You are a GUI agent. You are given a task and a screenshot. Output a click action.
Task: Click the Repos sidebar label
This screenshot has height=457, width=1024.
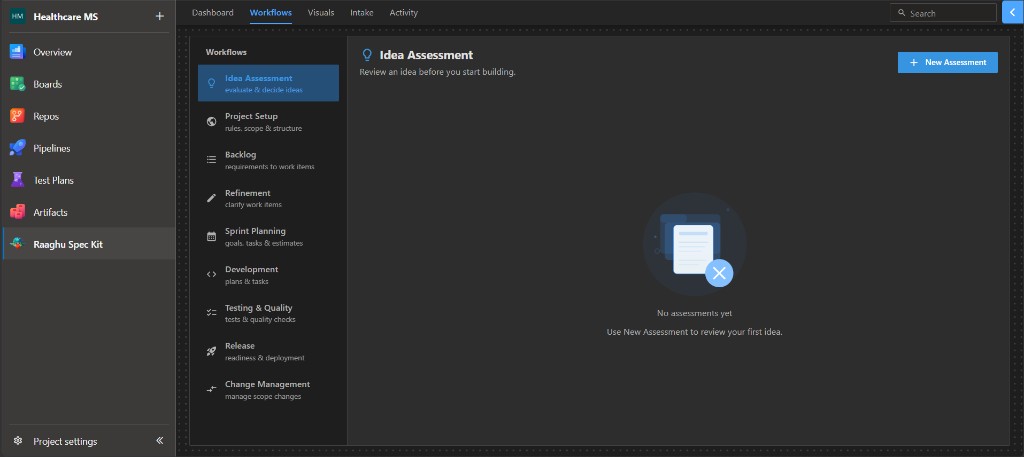coord(46,116)
